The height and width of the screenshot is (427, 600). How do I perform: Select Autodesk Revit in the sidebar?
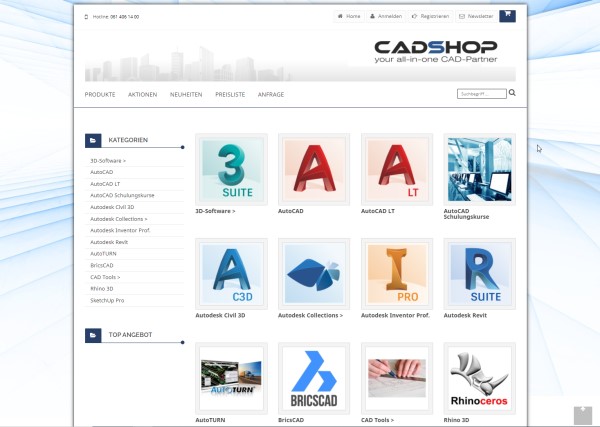click(x=109, y=242)
